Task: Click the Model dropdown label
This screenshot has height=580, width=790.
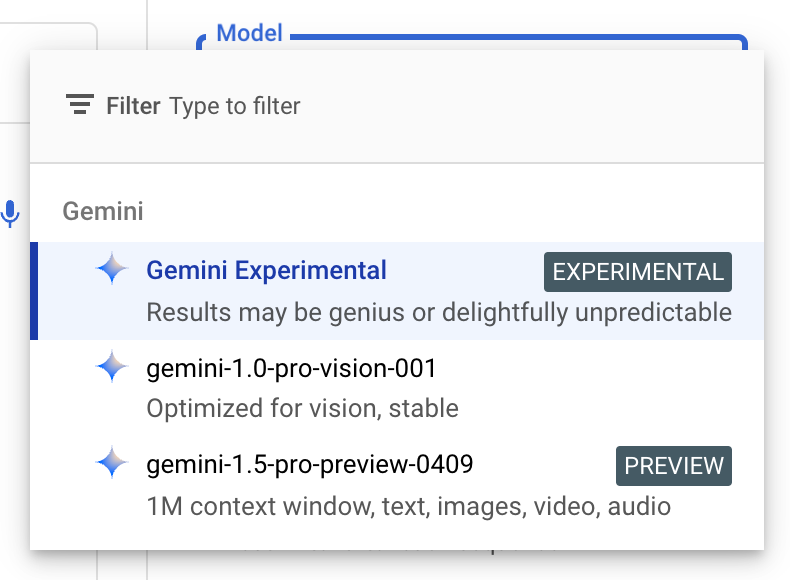Action: point(249,33)
